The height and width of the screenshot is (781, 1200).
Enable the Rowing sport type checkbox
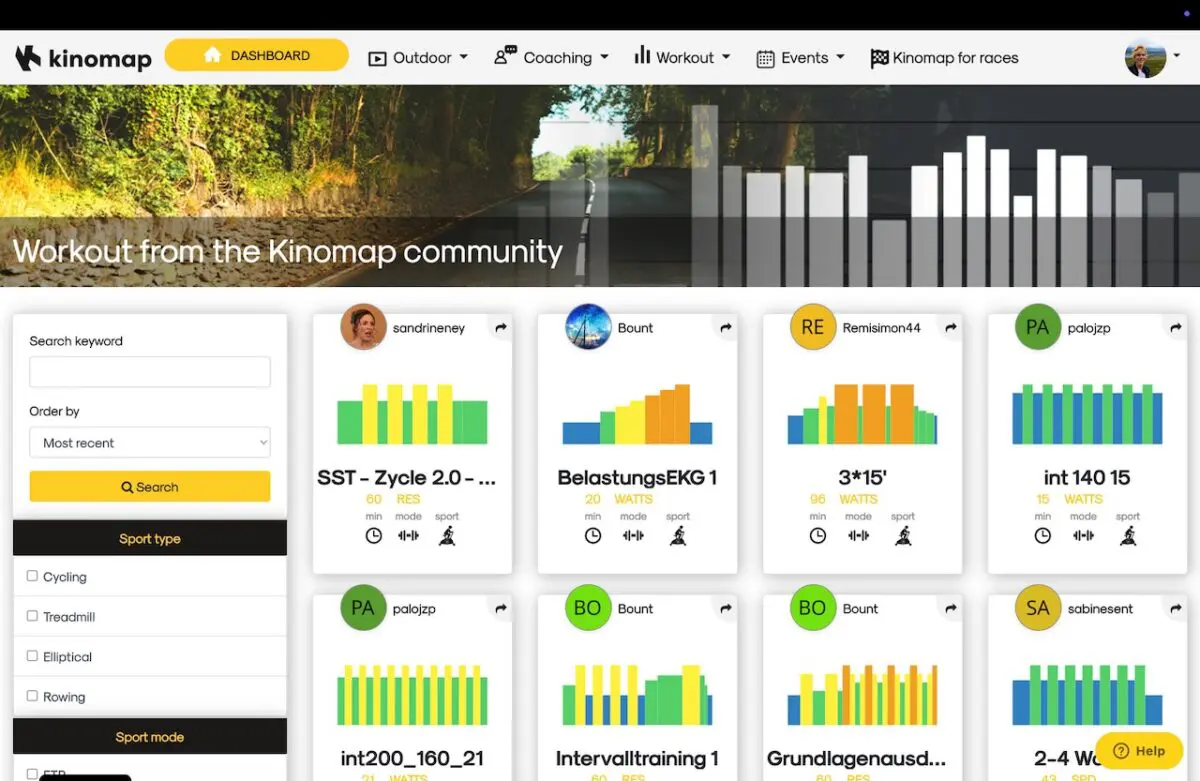tap(32, 696)
